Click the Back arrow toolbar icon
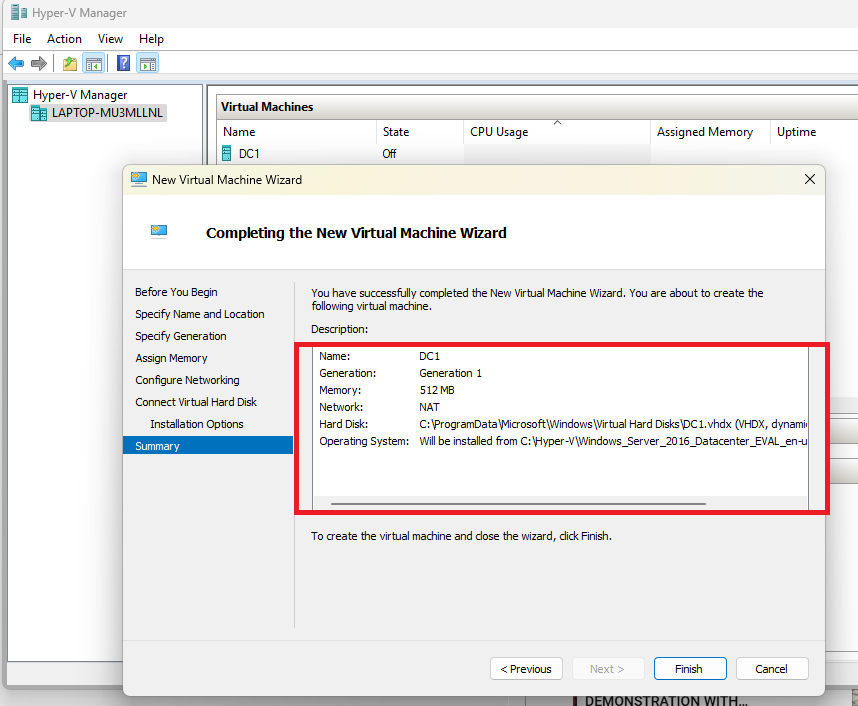Viewport: 858px width, 706px height. tap(16, 63)
